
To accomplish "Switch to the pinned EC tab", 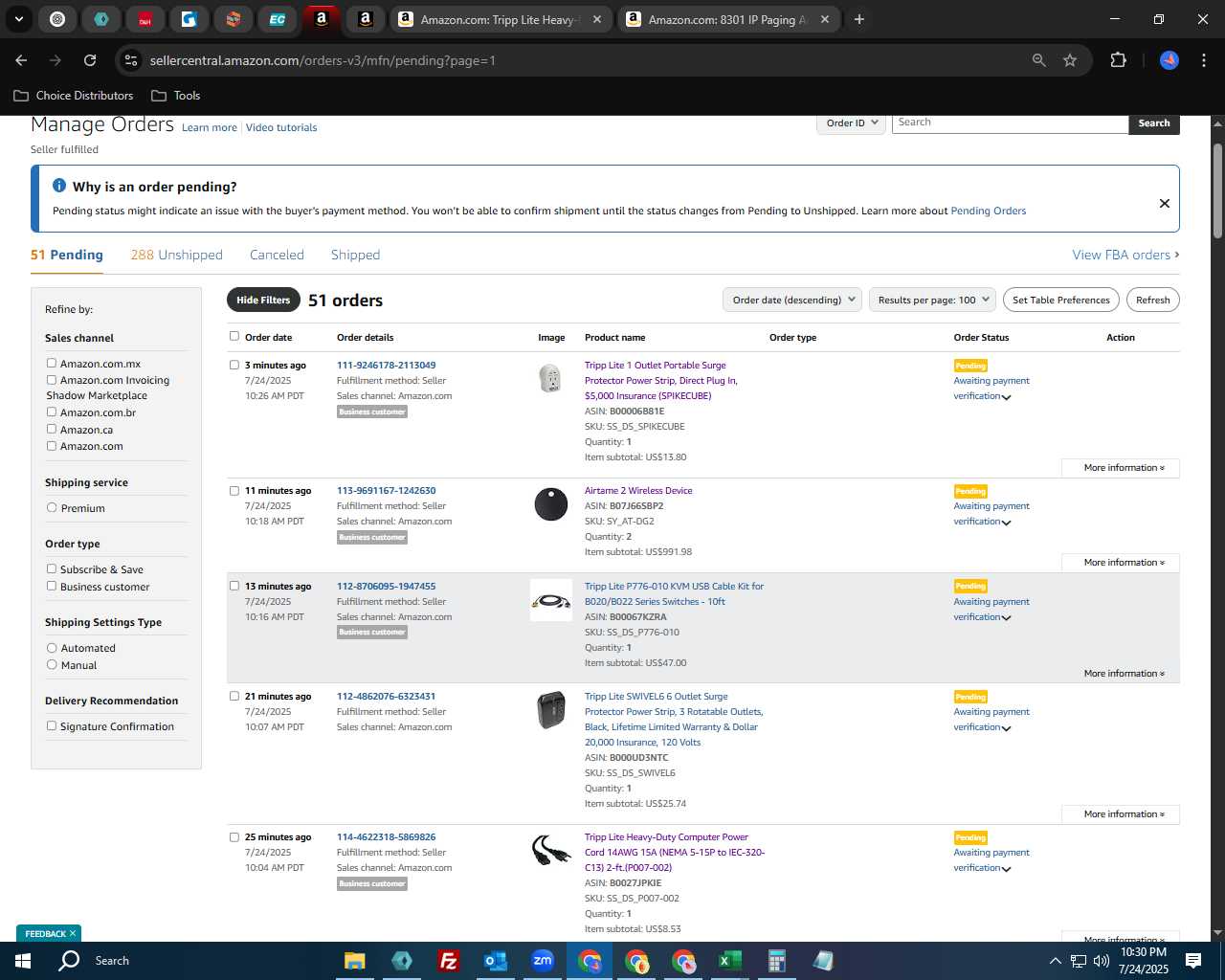I will pyautogui.click(x=278, y=19).
